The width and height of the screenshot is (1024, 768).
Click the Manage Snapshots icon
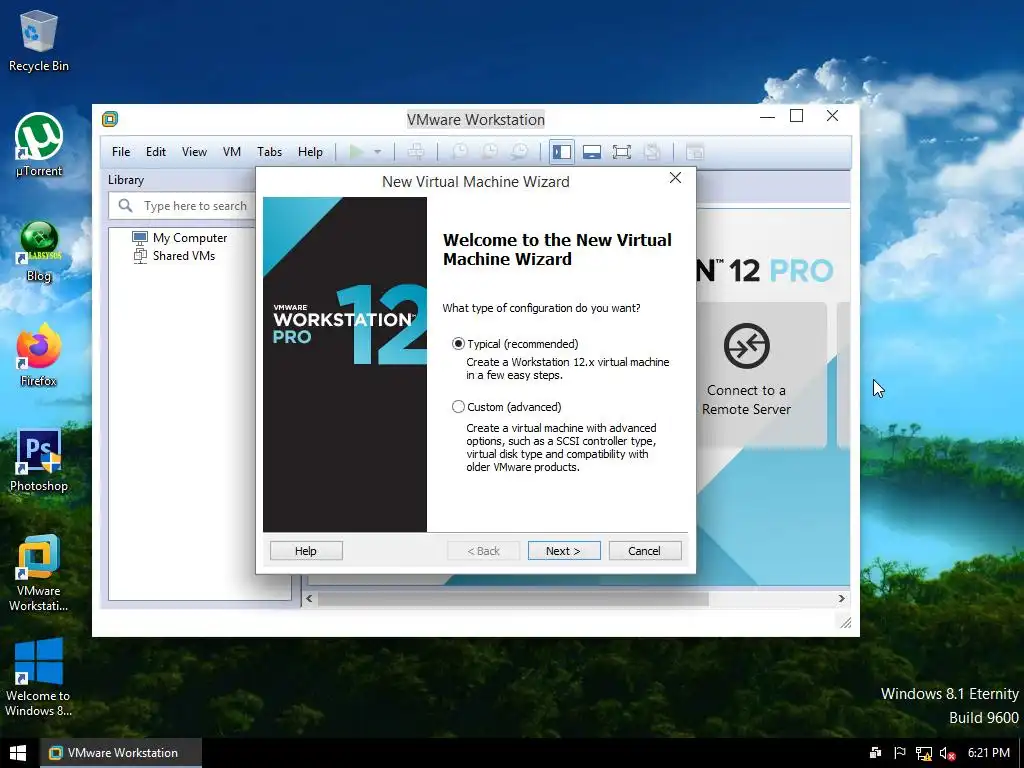tap(520, 152)
